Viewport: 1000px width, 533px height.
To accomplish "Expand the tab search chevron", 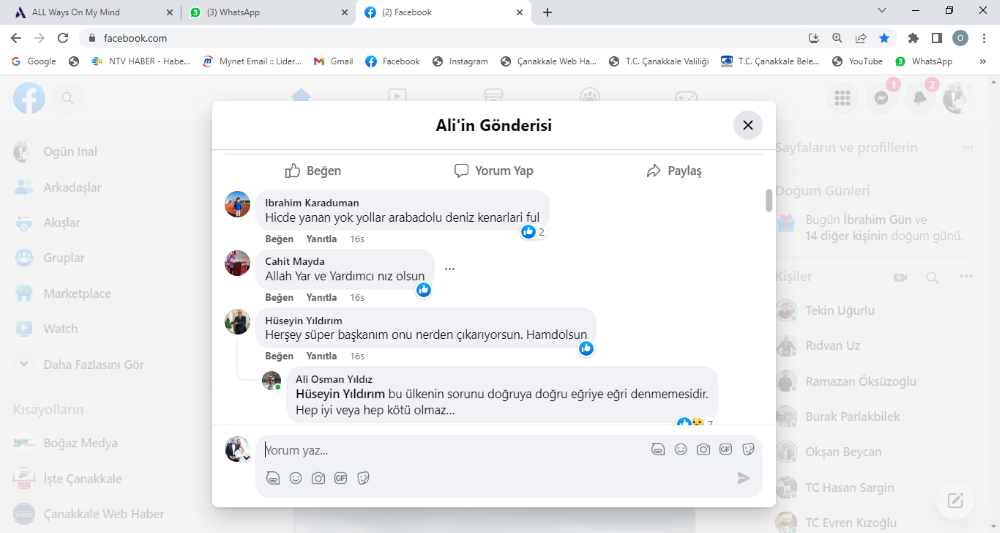I will click(x=881, y=11).
